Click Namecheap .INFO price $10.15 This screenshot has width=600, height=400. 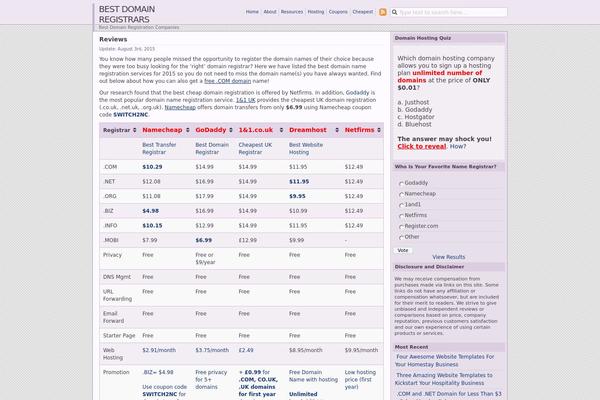[152, 226]
